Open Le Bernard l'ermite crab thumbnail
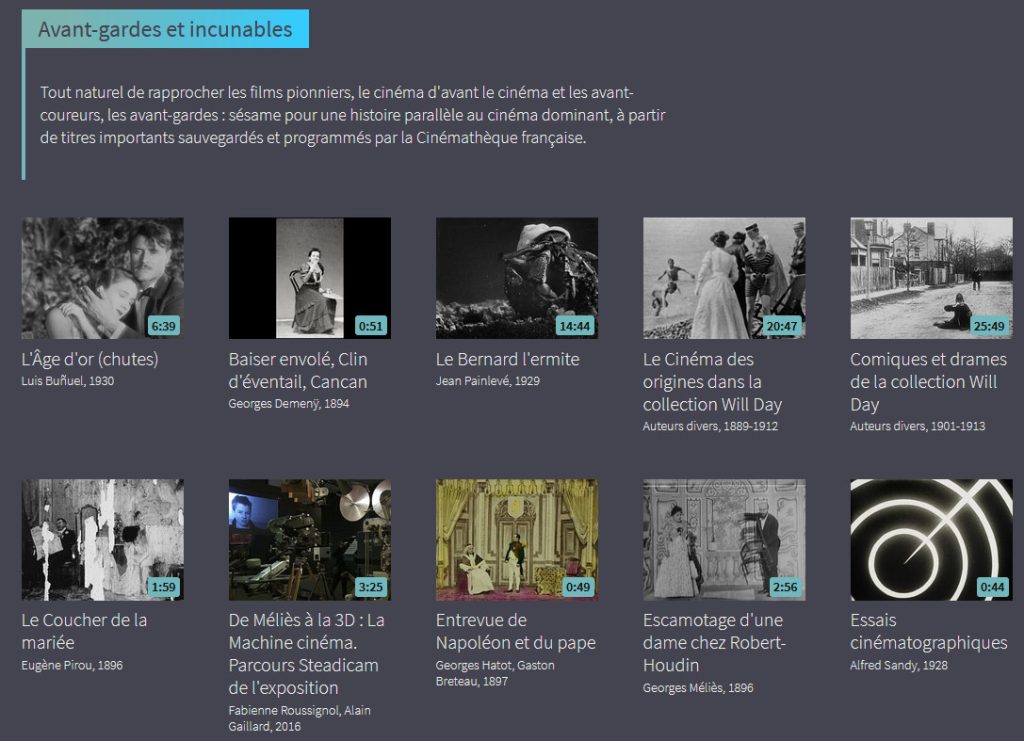Screen dimensions: 1024x741 coord(516,277)
